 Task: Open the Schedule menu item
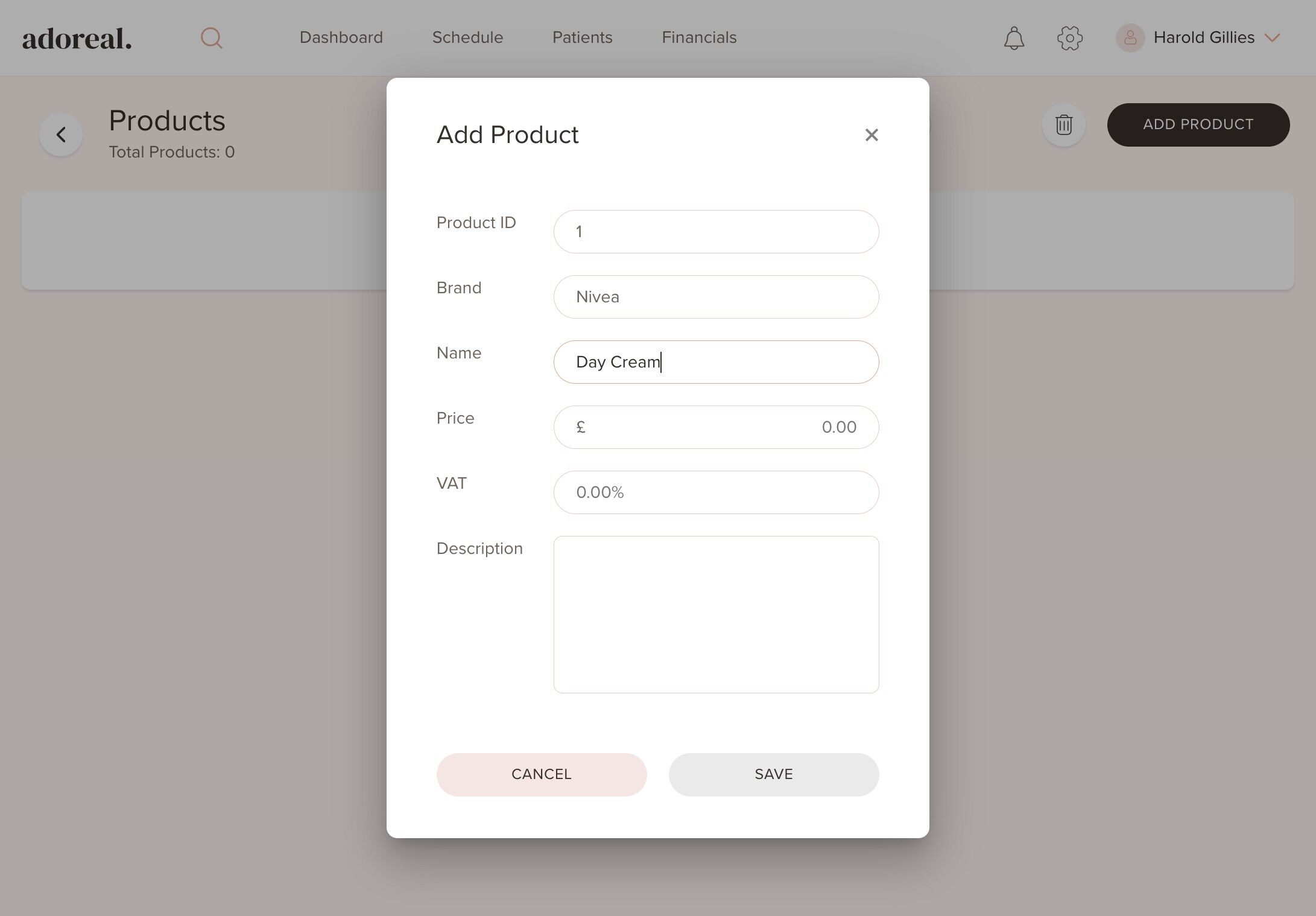coord(467,37)
